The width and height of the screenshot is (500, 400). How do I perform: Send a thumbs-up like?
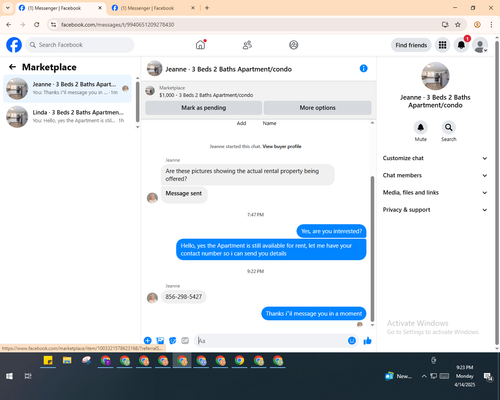click(x=367, y=340)
